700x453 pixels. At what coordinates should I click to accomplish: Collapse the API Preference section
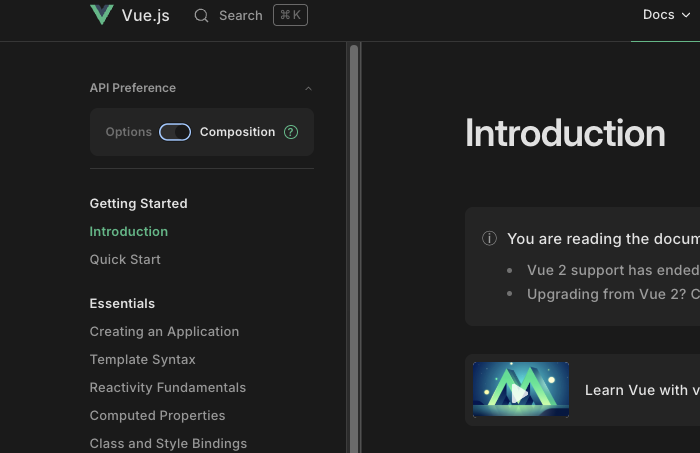pyautogui.click(x=308, y=88)
